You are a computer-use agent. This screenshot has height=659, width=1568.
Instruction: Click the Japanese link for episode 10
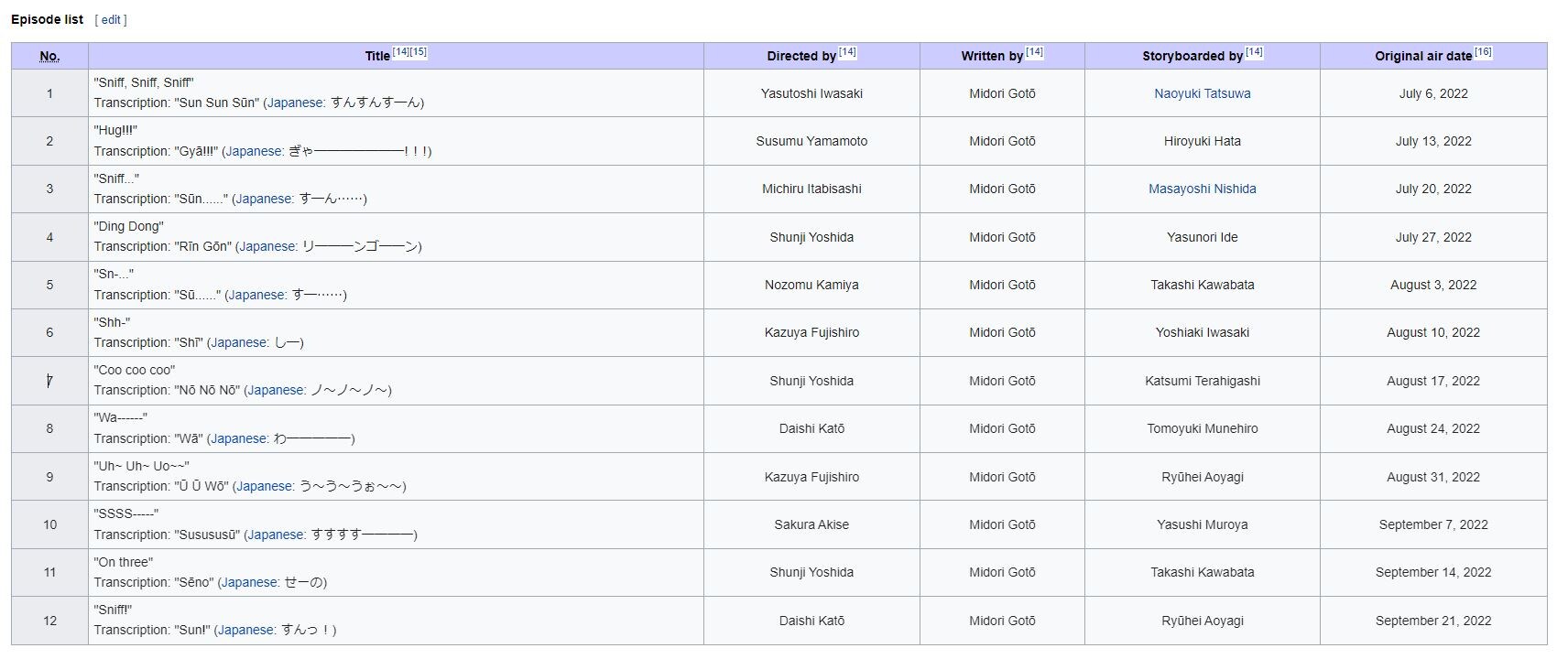coord(276,535)
